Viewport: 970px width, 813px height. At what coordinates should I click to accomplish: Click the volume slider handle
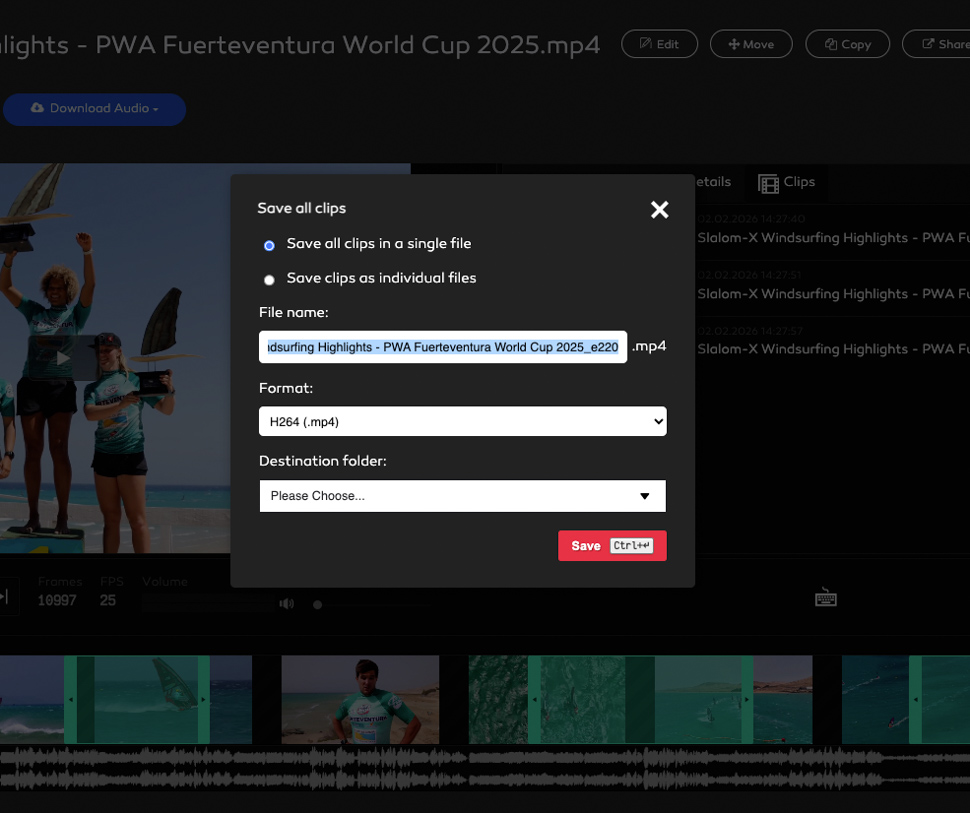coord(318,604)
